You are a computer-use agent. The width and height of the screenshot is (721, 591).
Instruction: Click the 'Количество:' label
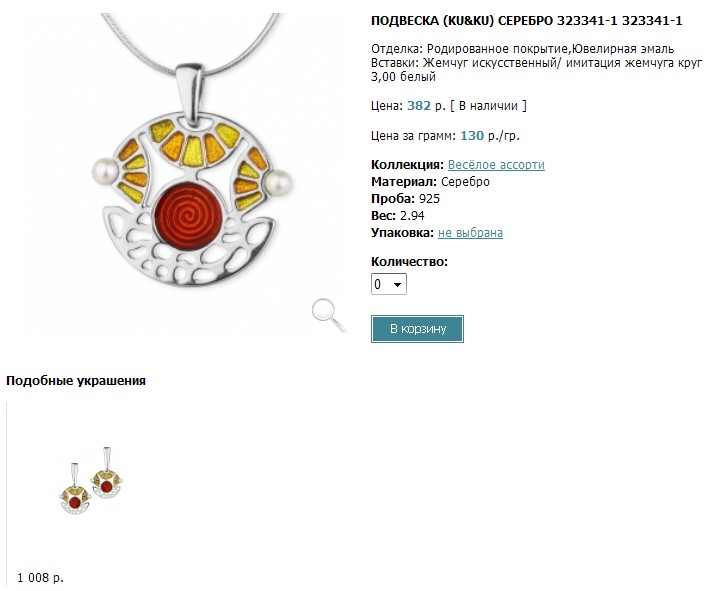409,262
